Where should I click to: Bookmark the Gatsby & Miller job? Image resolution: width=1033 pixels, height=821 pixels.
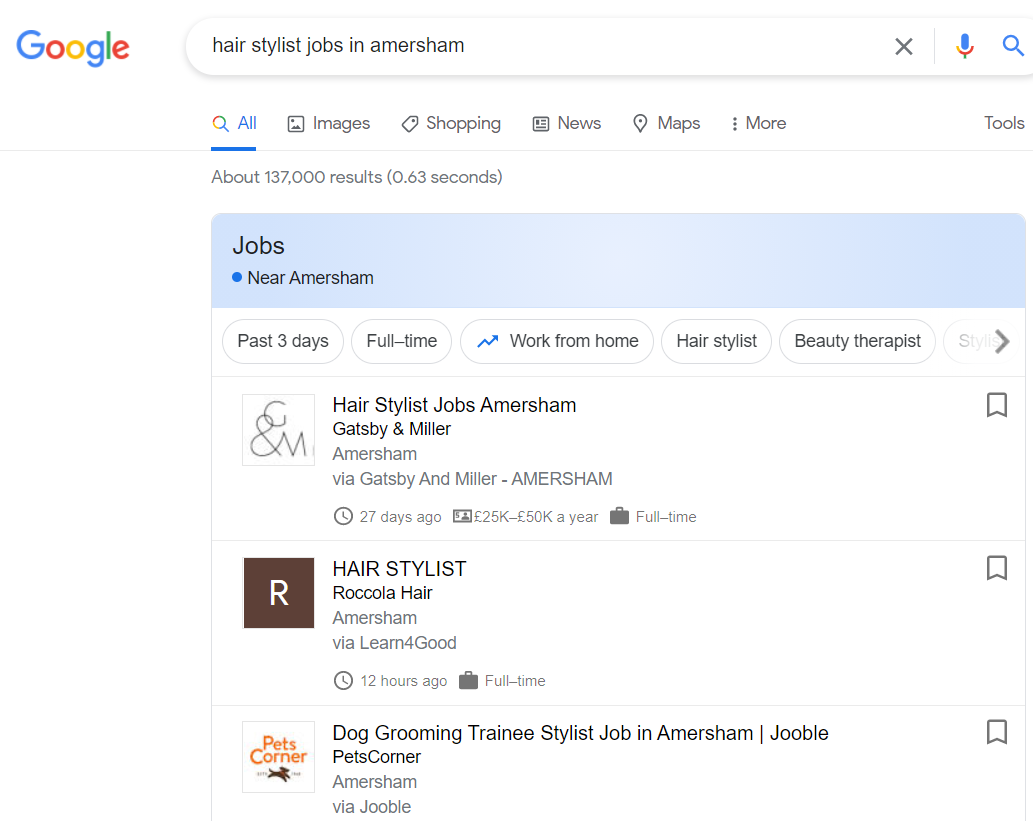997,405
